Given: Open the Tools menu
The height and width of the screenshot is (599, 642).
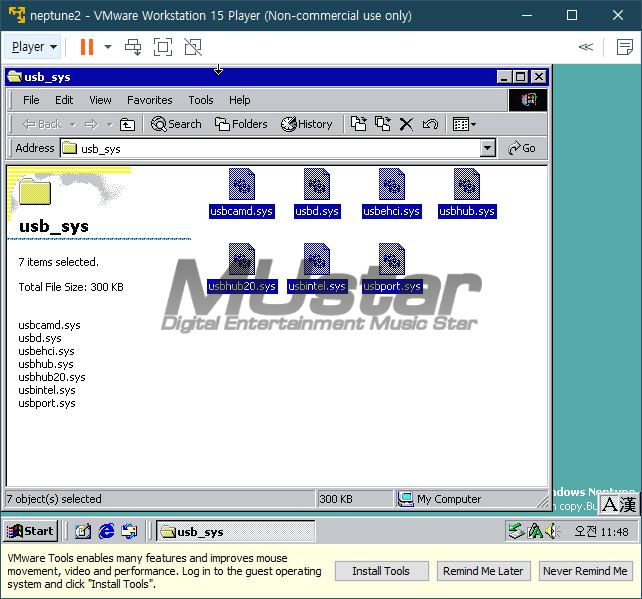Looking at the screenshot, I should [201, 100].
